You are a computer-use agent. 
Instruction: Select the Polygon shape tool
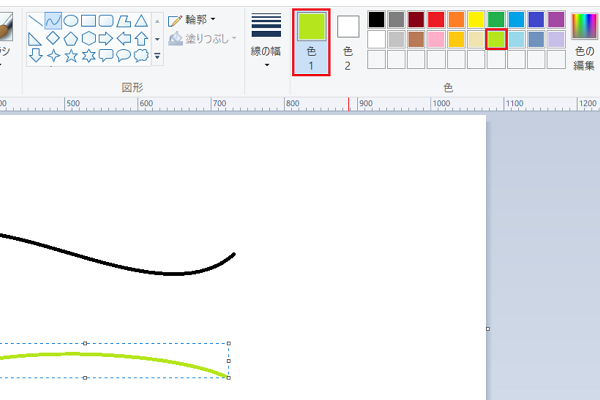coord(124,21)
